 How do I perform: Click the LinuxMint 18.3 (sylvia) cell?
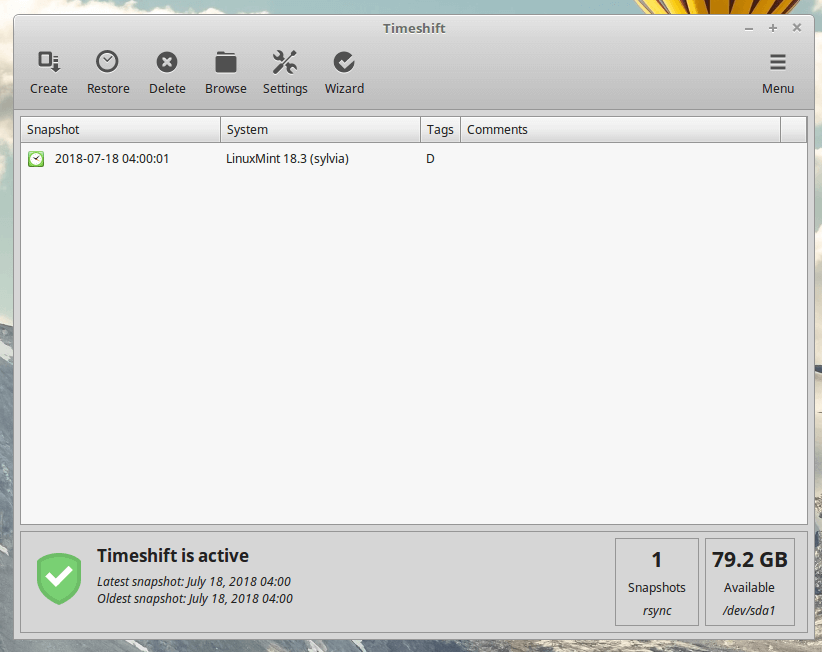pos(287,159)
